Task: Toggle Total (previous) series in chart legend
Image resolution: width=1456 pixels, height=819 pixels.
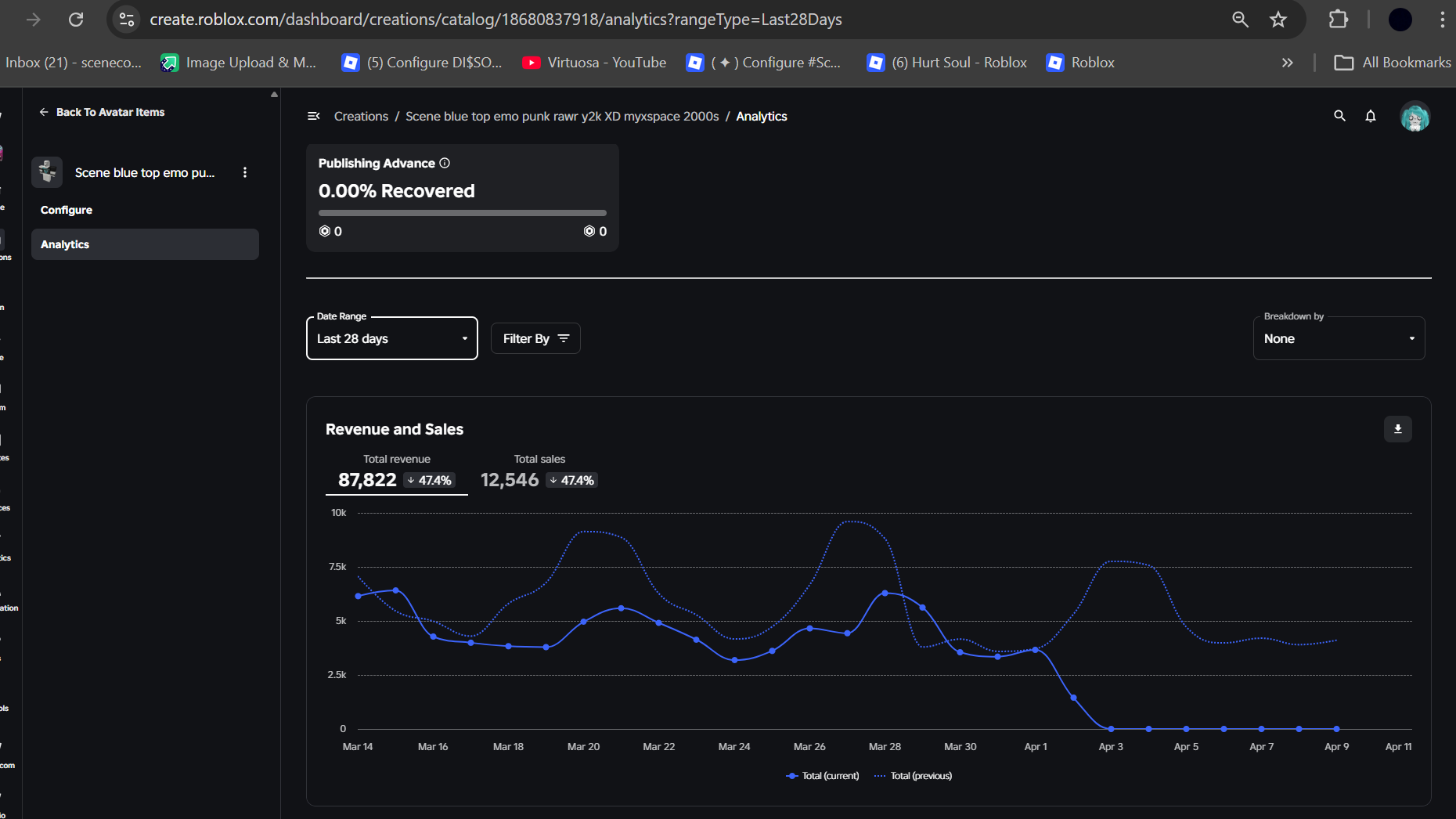Action: [913, 776]
